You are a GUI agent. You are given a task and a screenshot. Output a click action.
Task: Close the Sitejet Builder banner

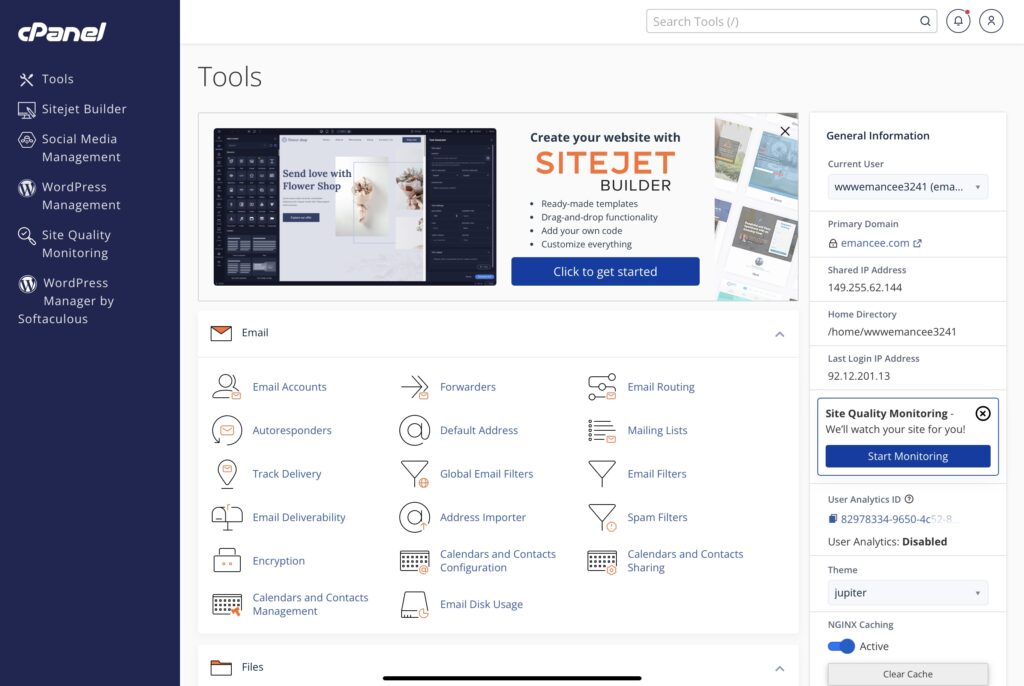click(x=785, y=131)
